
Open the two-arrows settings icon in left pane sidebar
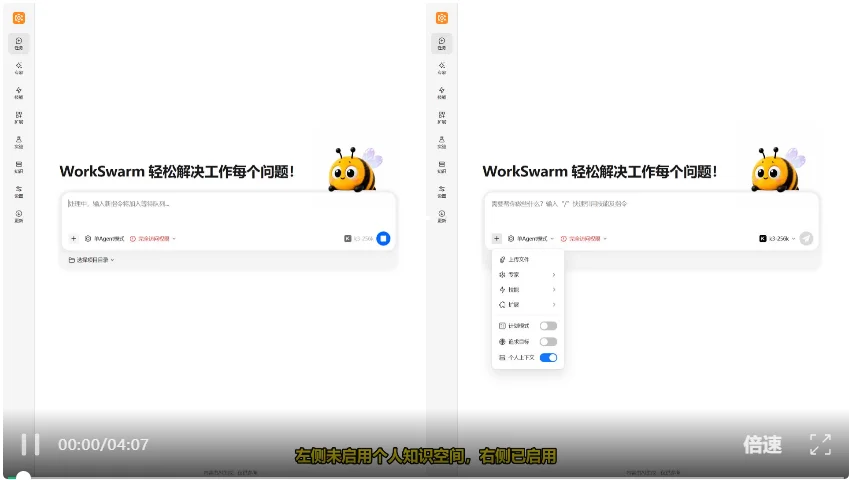pos(19,191)
